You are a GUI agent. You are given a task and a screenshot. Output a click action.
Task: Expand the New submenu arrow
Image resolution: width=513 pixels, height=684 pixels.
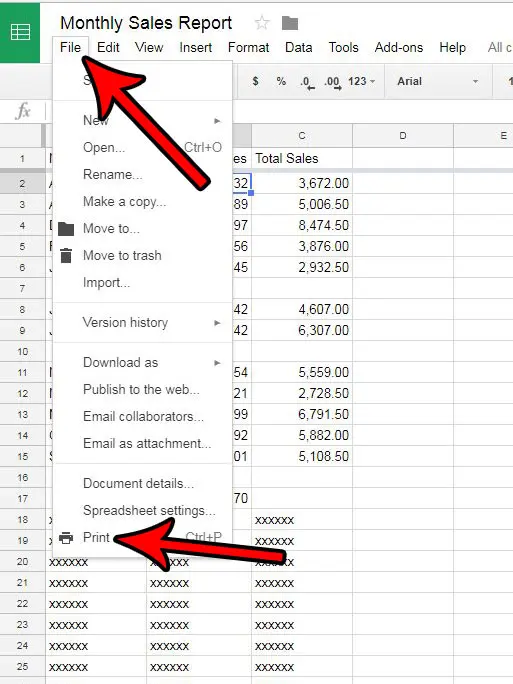(x=217, y=120)
